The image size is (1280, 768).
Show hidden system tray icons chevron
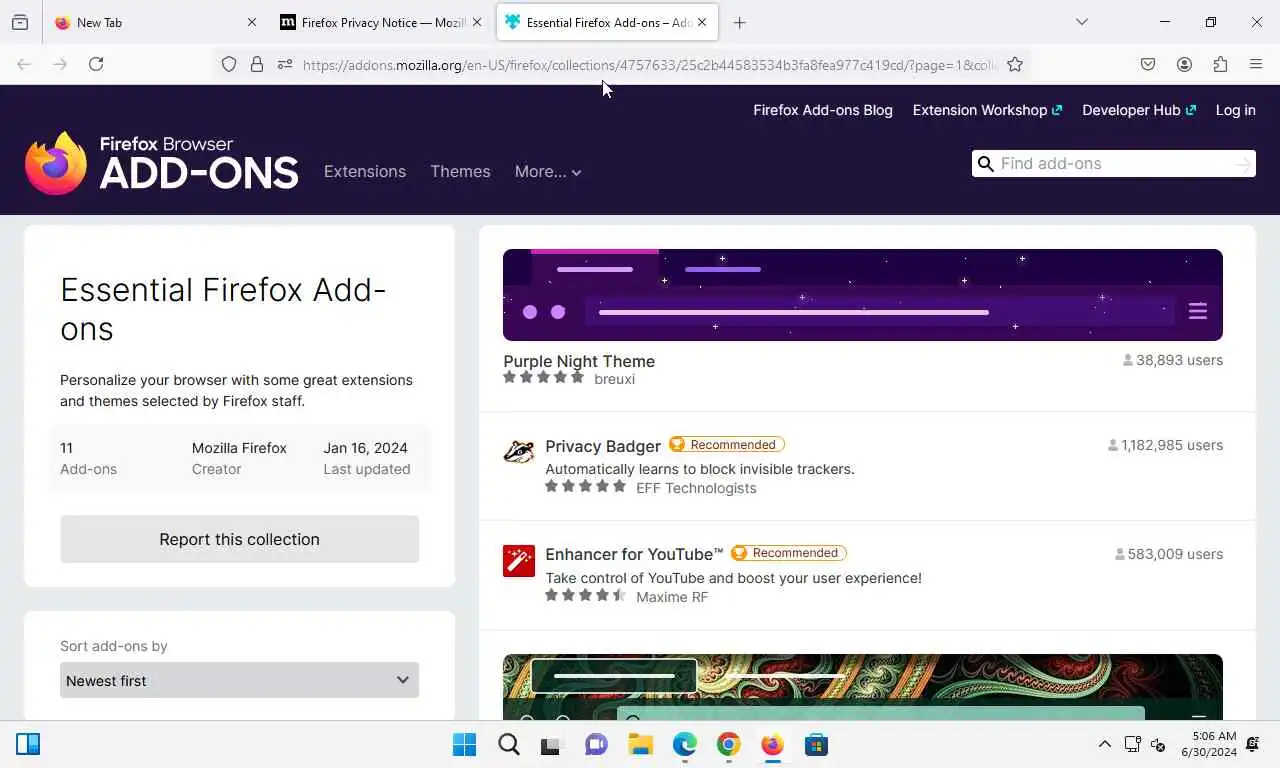click(x=1104, y=744)
